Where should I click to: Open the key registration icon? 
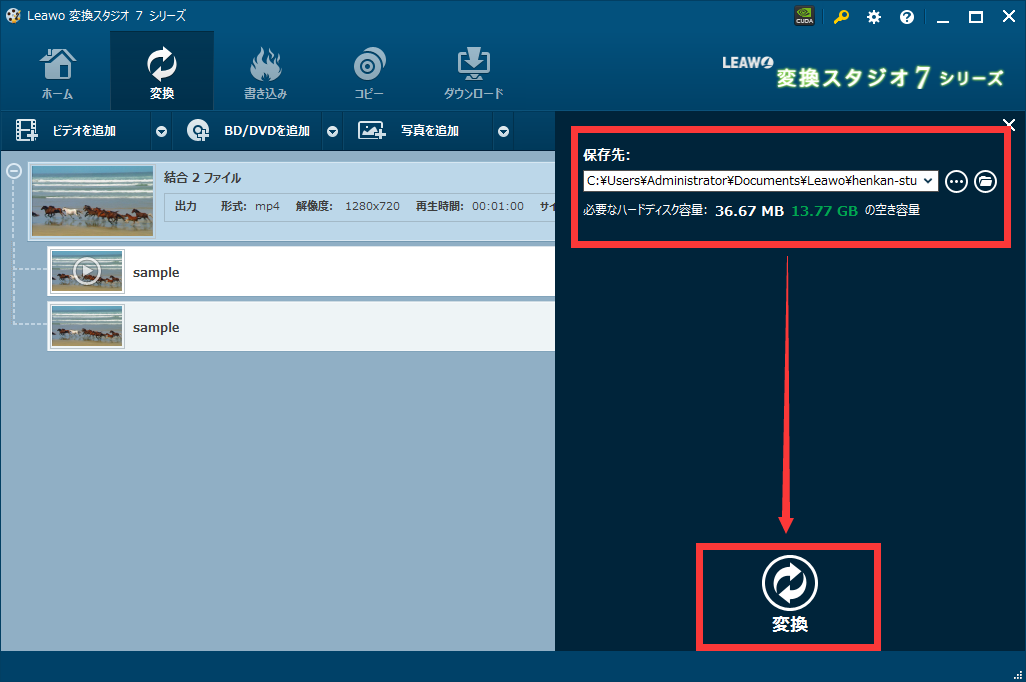click(841, 17)
